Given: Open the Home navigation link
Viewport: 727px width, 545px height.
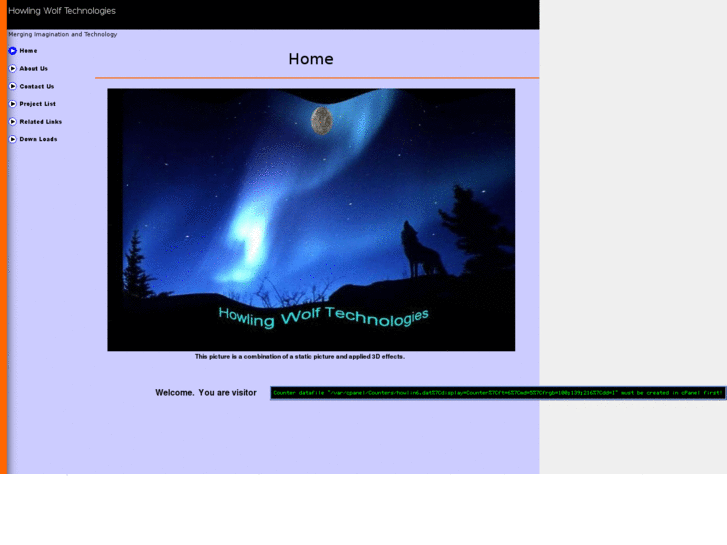Looking at the screenshot, I should [x=28, y=51].
